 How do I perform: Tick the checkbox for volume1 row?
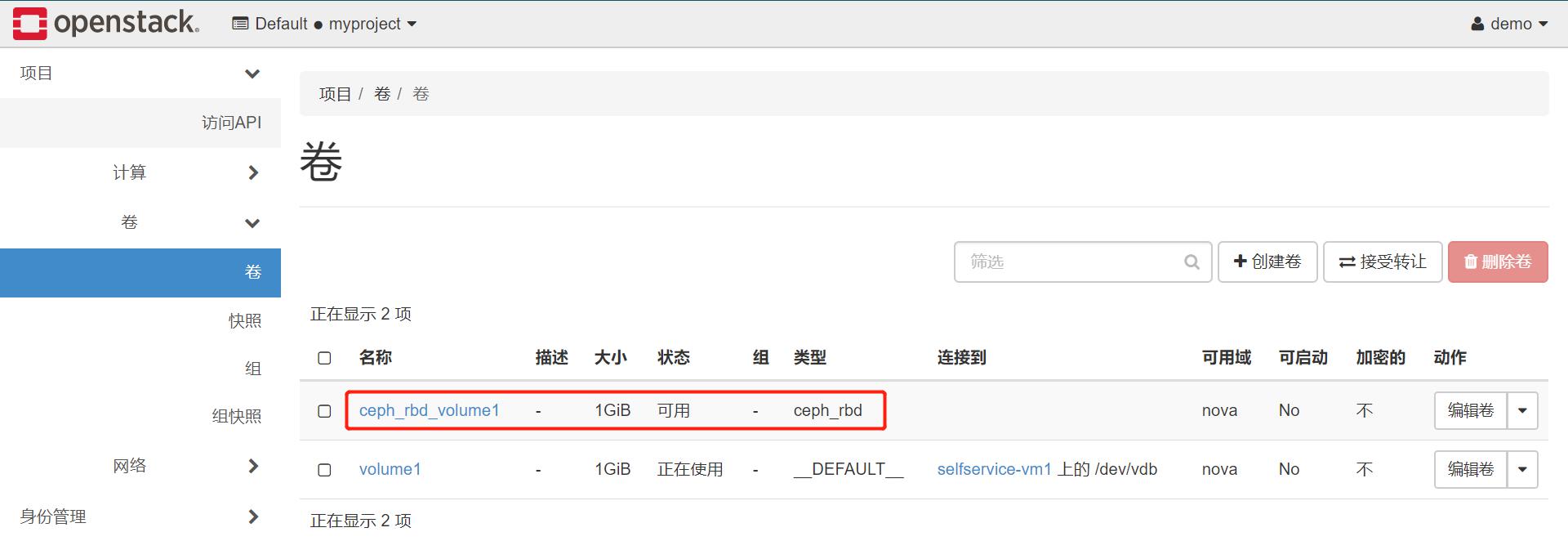[324, 470]
